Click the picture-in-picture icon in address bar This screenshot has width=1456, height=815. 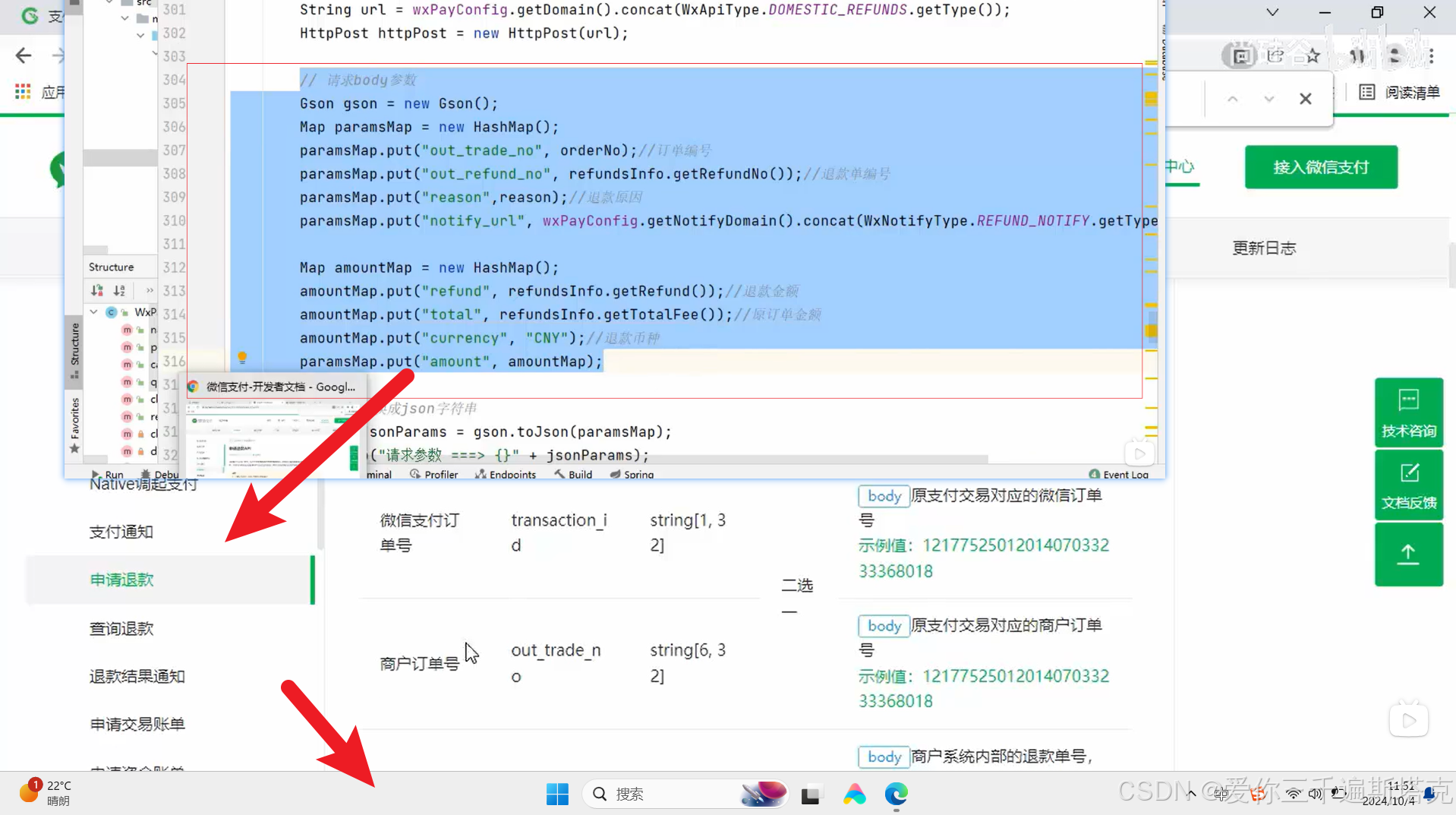pos(1241,55)
